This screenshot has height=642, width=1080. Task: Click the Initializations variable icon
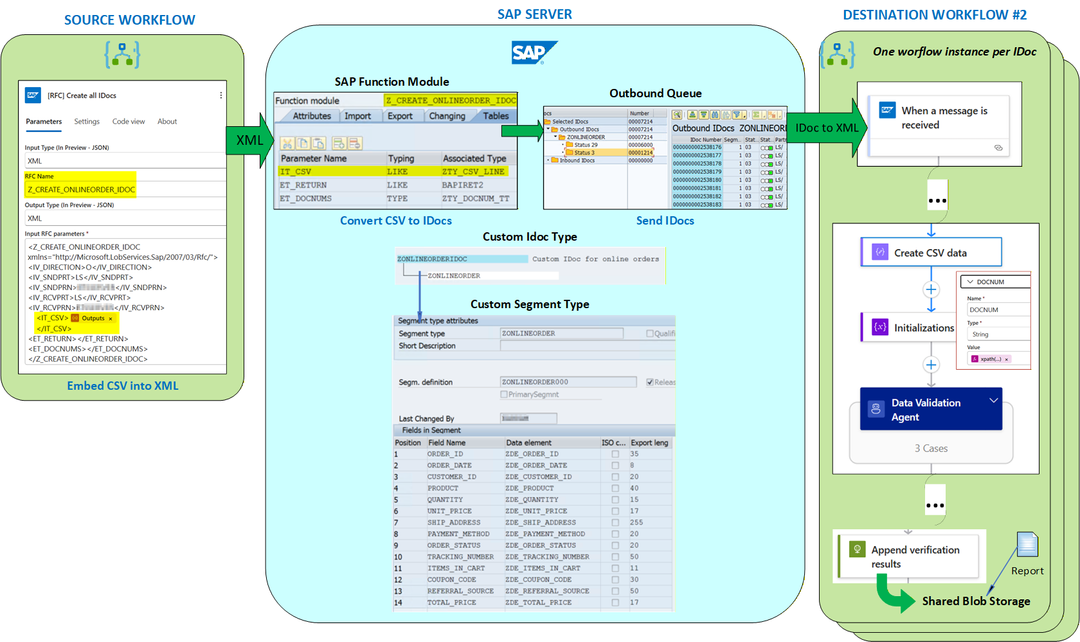pos(880,327)
